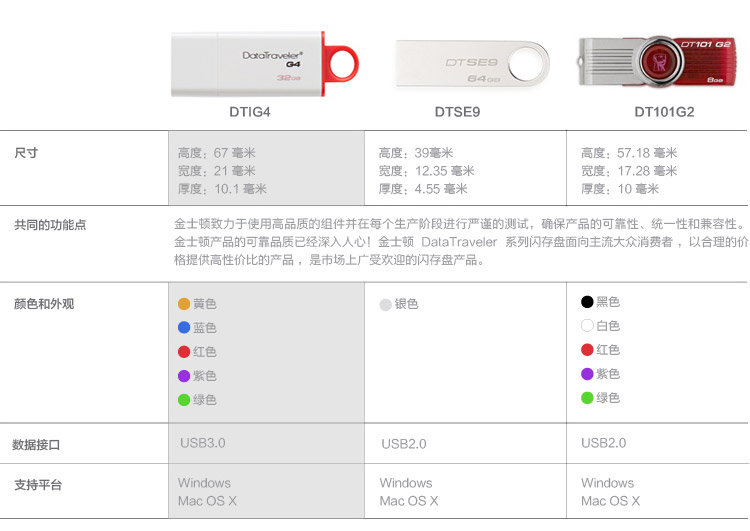Choose the purple color dot under DTIG4

[x=184, y=376]
